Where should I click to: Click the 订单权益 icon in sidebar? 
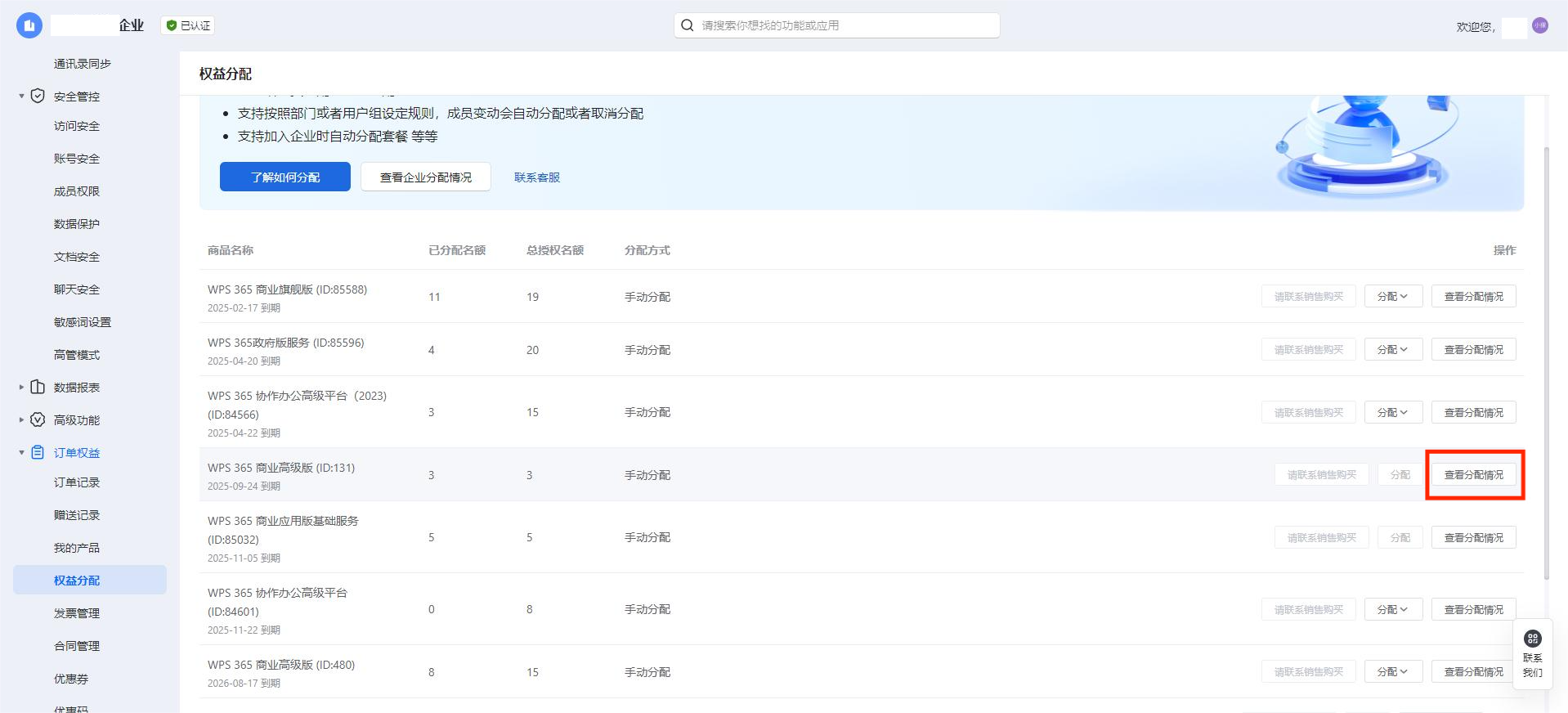tap(38, 452)
